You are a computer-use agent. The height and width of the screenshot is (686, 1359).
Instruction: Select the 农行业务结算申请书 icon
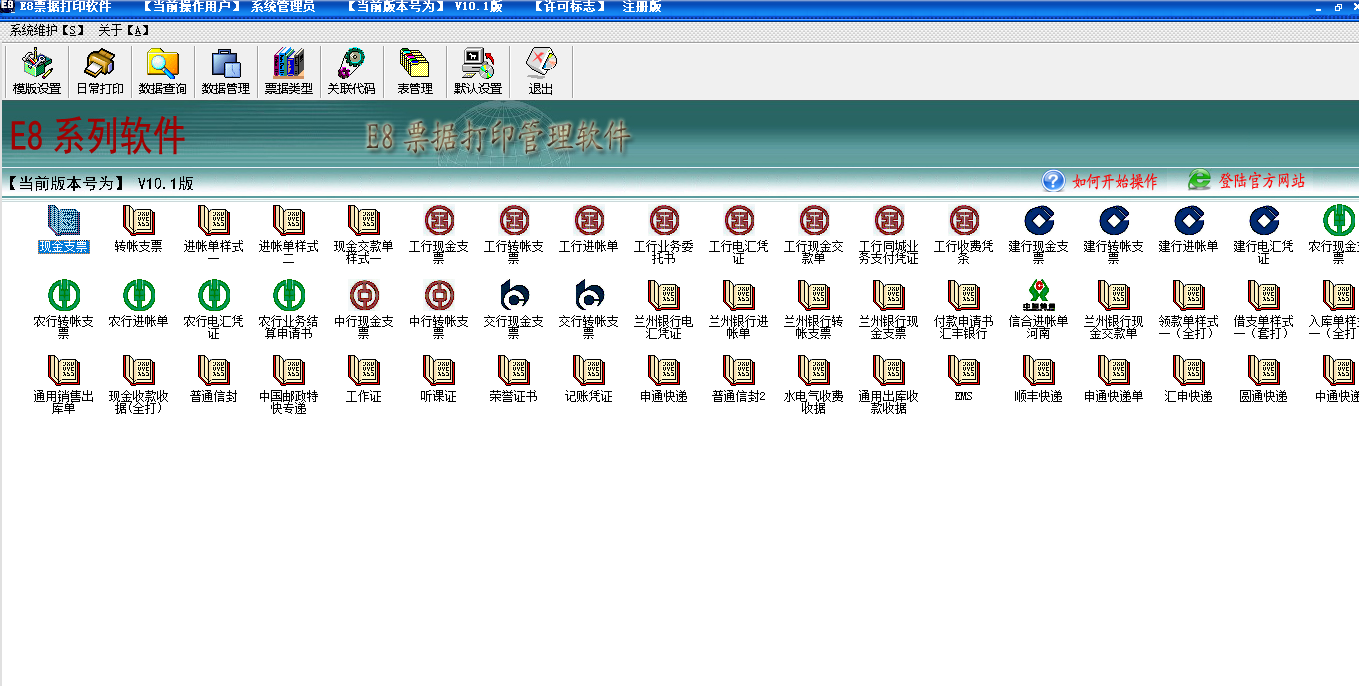click(288, 309)
